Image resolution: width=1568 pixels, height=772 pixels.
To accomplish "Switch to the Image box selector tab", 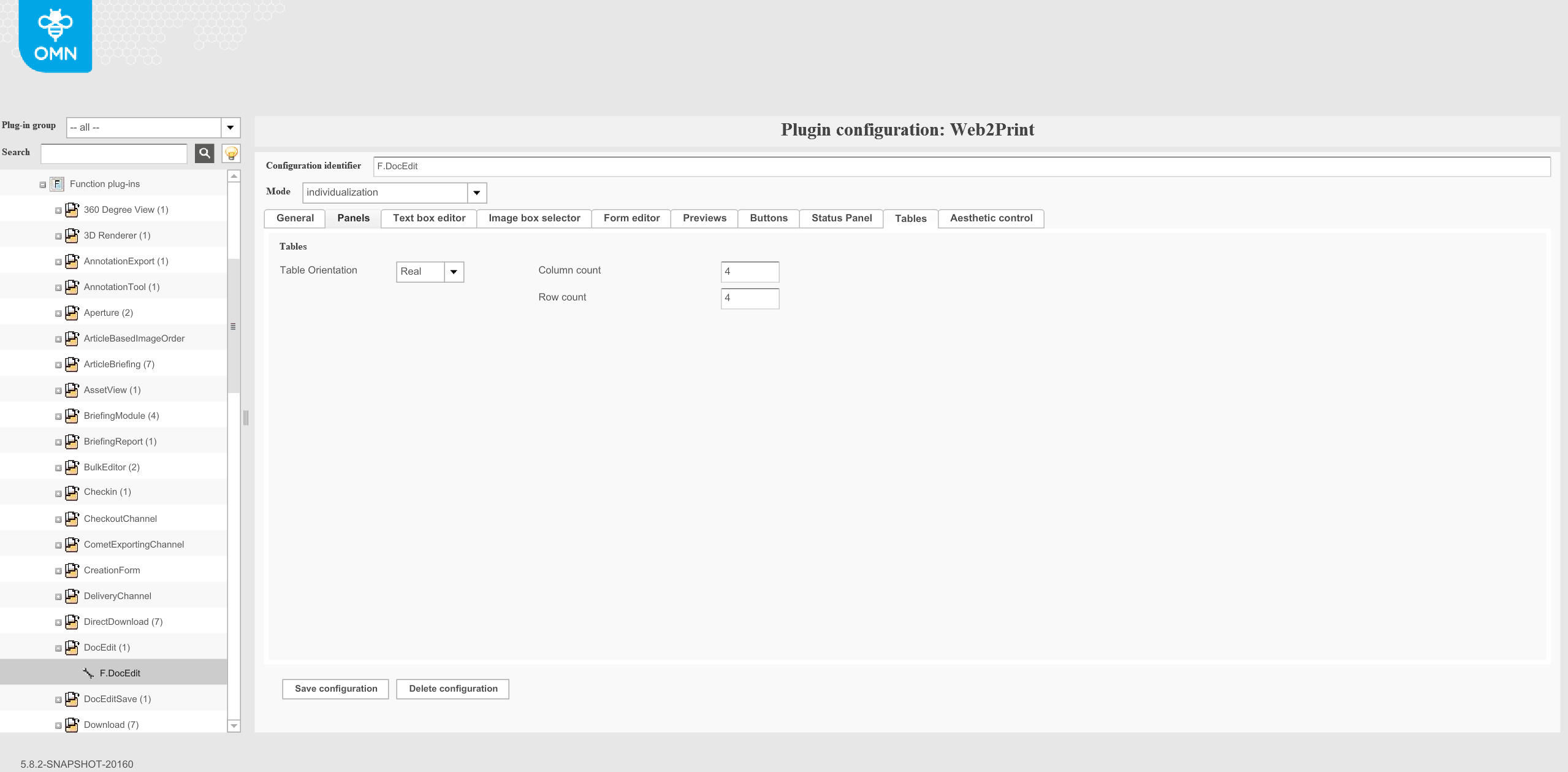I will point(533,218).
